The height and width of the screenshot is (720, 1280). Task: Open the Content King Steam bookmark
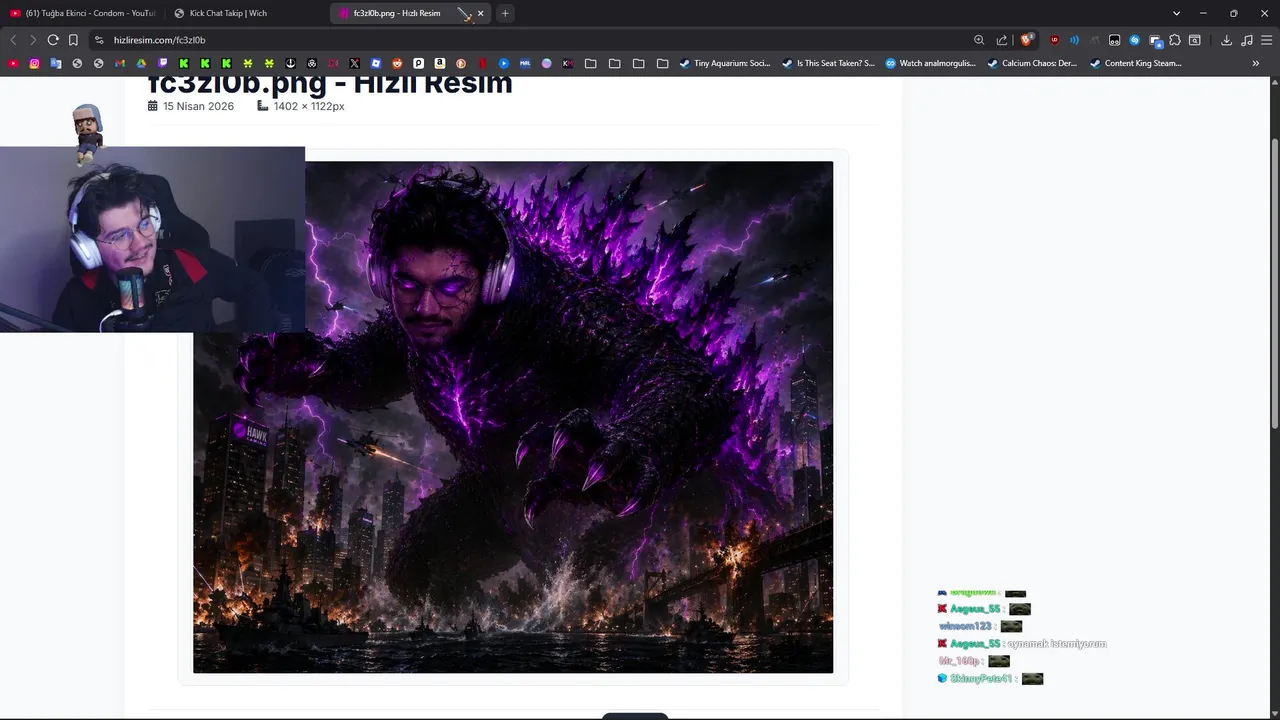(1136, 63)
